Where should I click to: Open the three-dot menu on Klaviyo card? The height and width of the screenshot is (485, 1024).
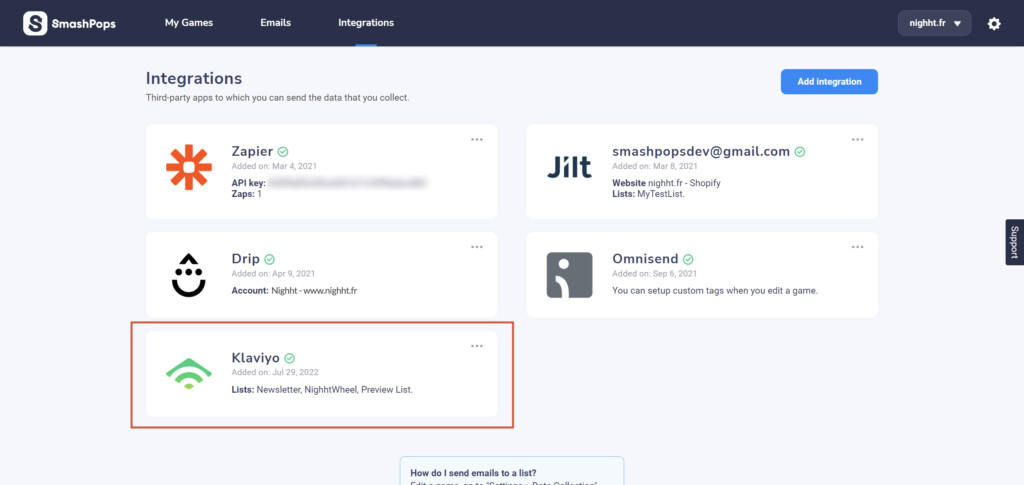pos(477,346)
